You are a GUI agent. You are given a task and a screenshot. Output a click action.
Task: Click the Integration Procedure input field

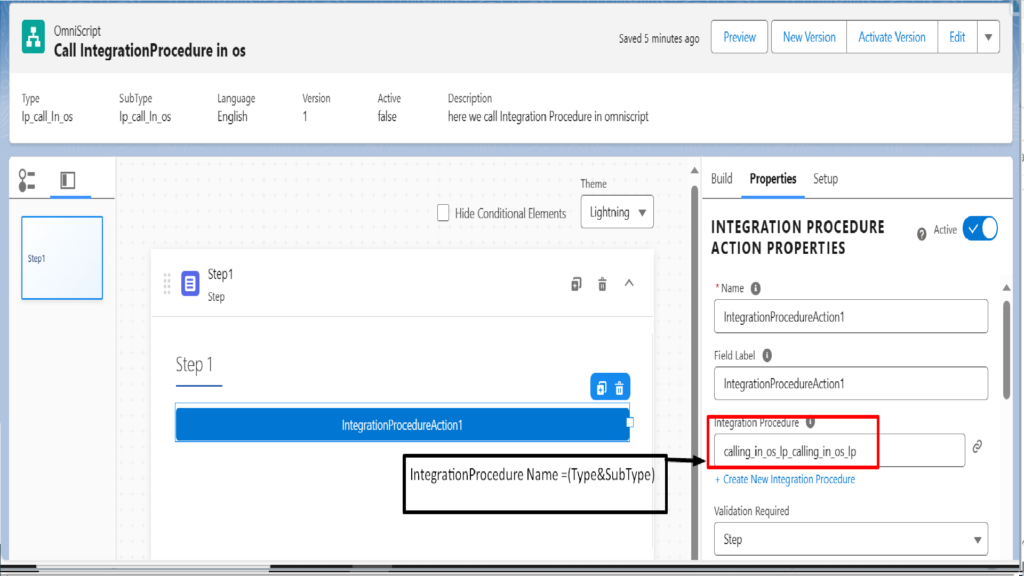point(839,451)
